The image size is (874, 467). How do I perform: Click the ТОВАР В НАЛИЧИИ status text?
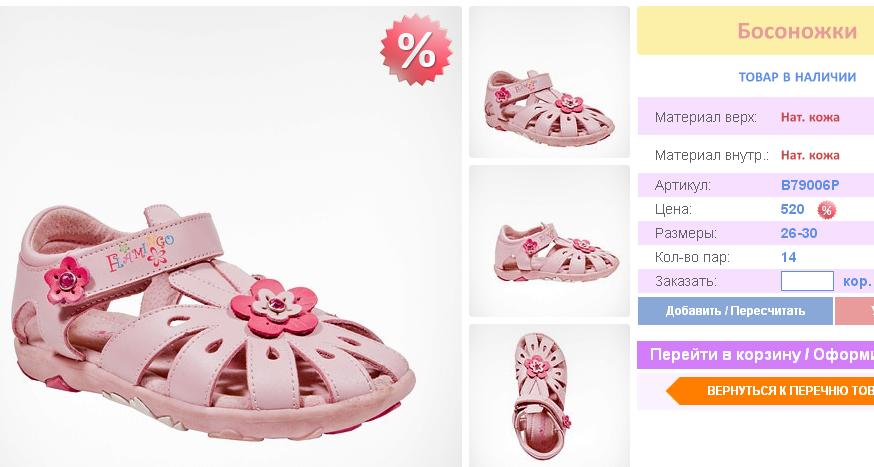[x=797, y=77]
